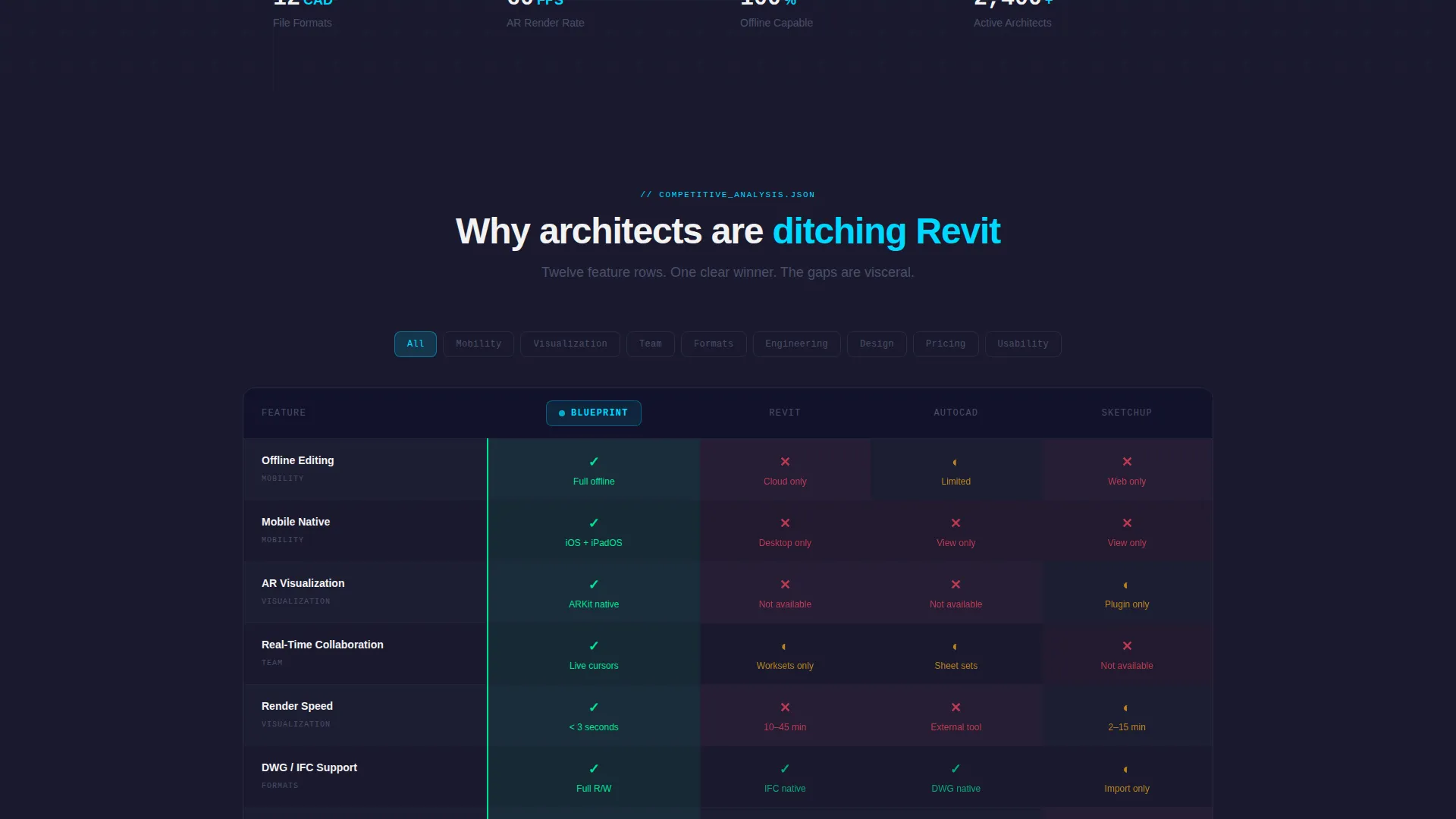Click the AutoCAD partial icon above Limited
The width and height of the screenshot is (1456, 819).
(955, 463)
